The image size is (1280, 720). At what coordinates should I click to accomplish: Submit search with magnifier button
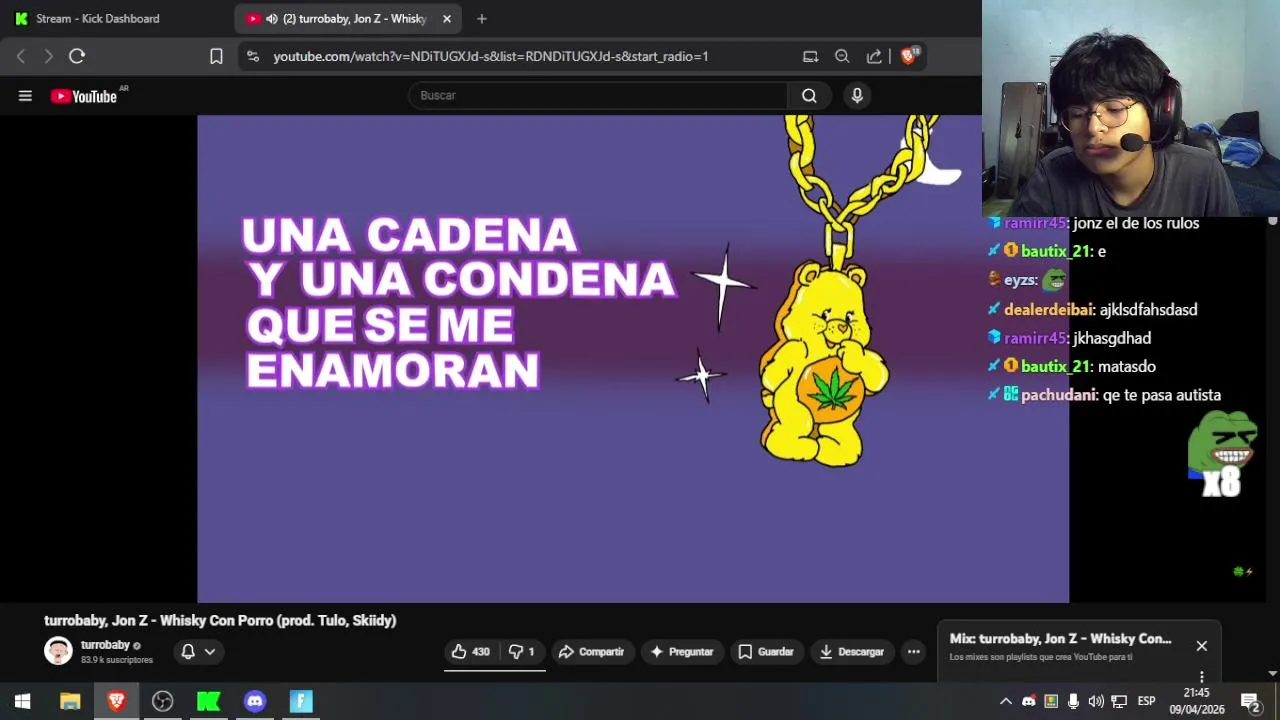[x=809, y=95]
